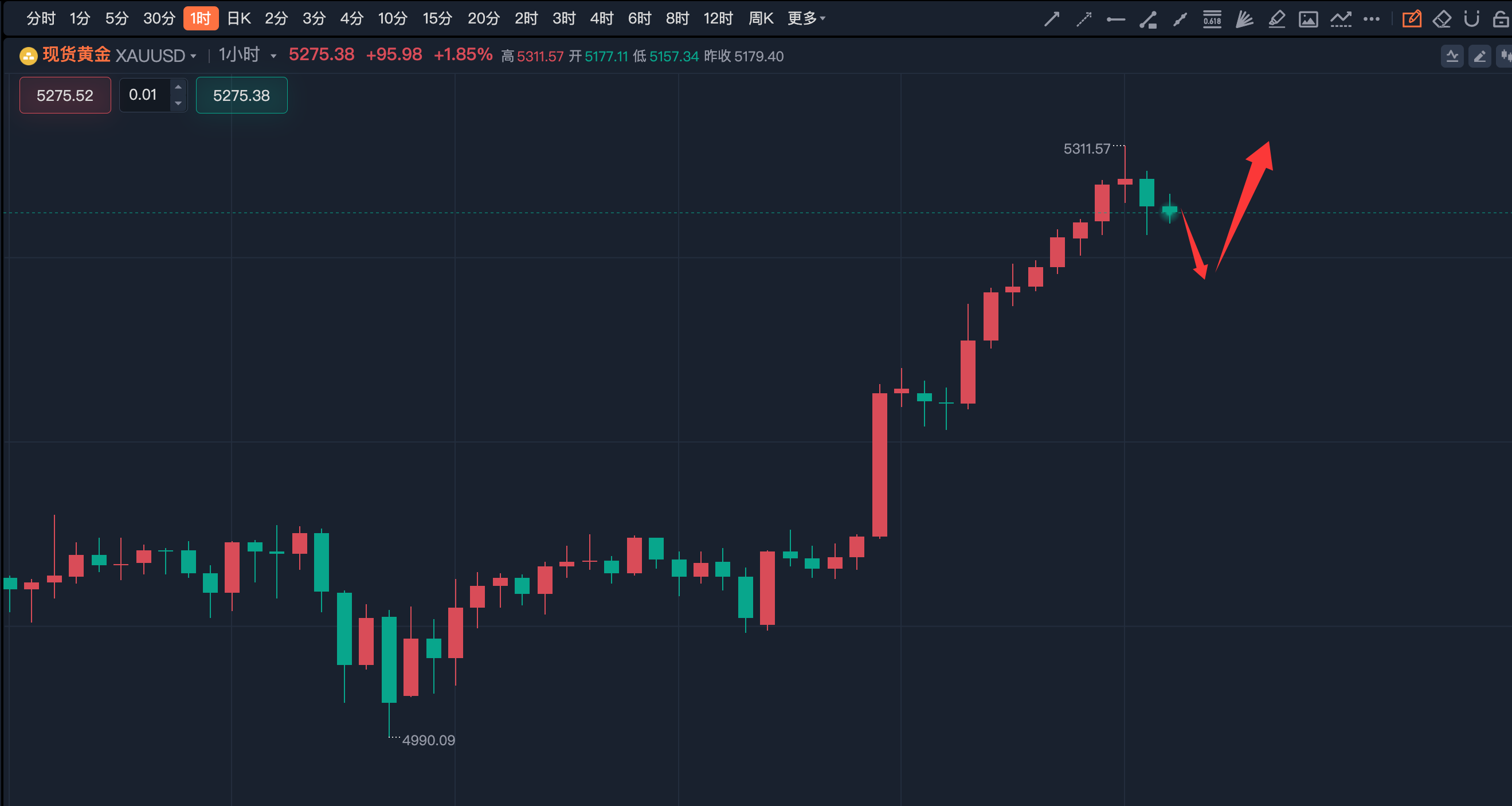Open the 0.618 Fibonacci retracement tool
1512x806 pixels.
[x=1212, y=19]
